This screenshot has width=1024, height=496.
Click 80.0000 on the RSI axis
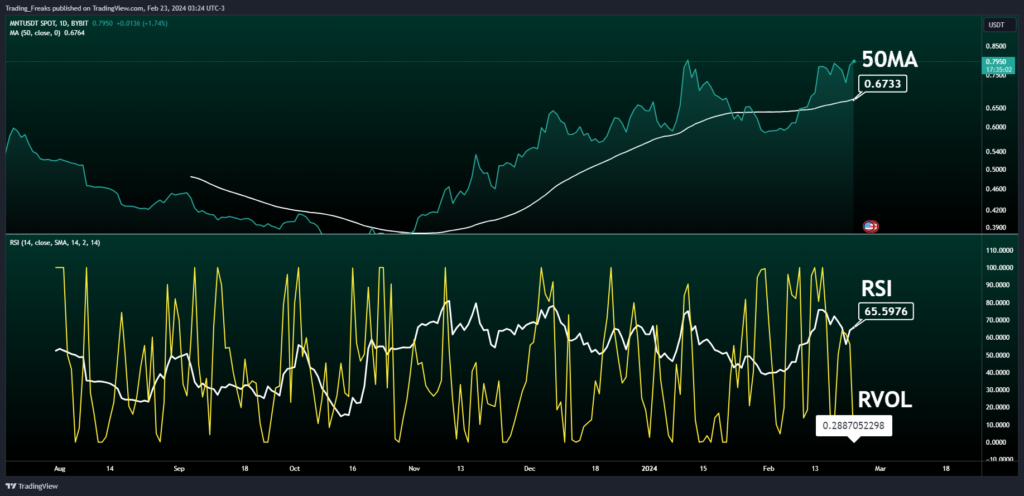point(997,303)
